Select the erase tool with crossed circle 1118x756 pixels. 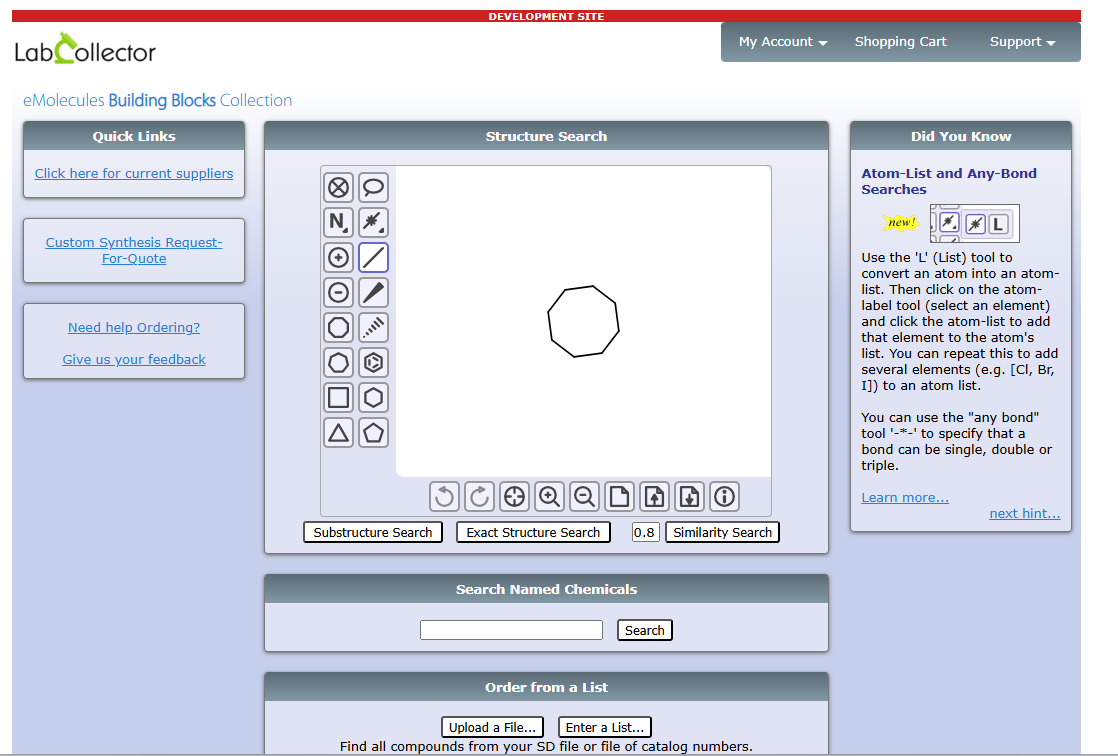[x=339, y=188]
